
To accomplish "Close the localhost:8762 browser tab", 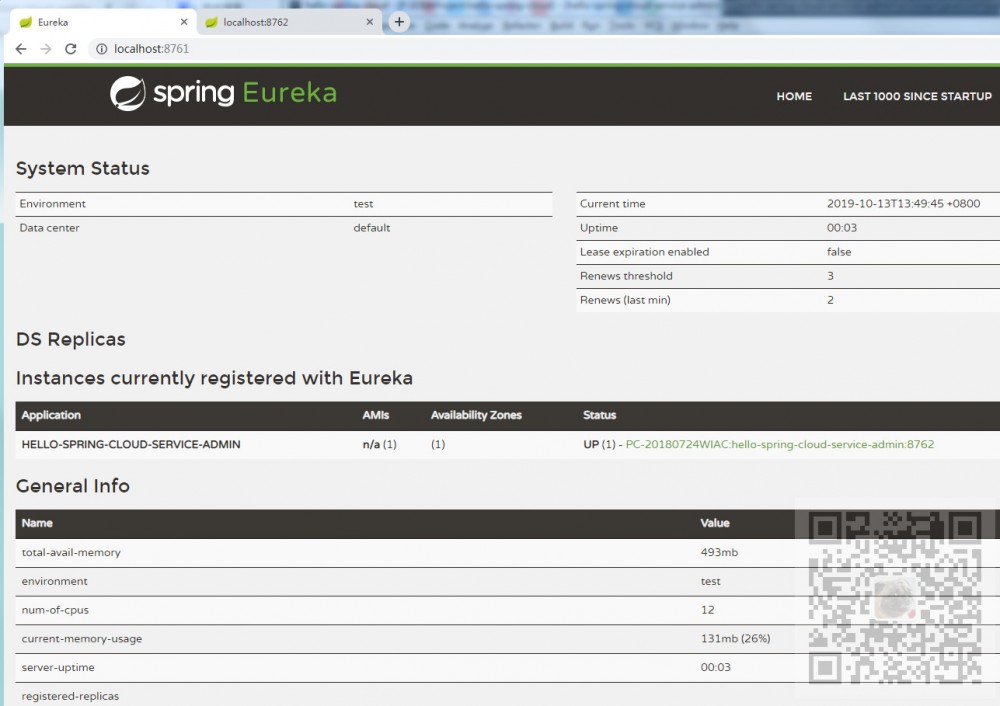I will pos(370,22).
